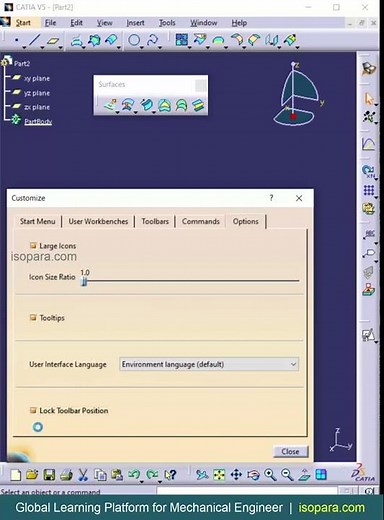
Task: Select xy plane in the tree
Action: click(37, 78)
